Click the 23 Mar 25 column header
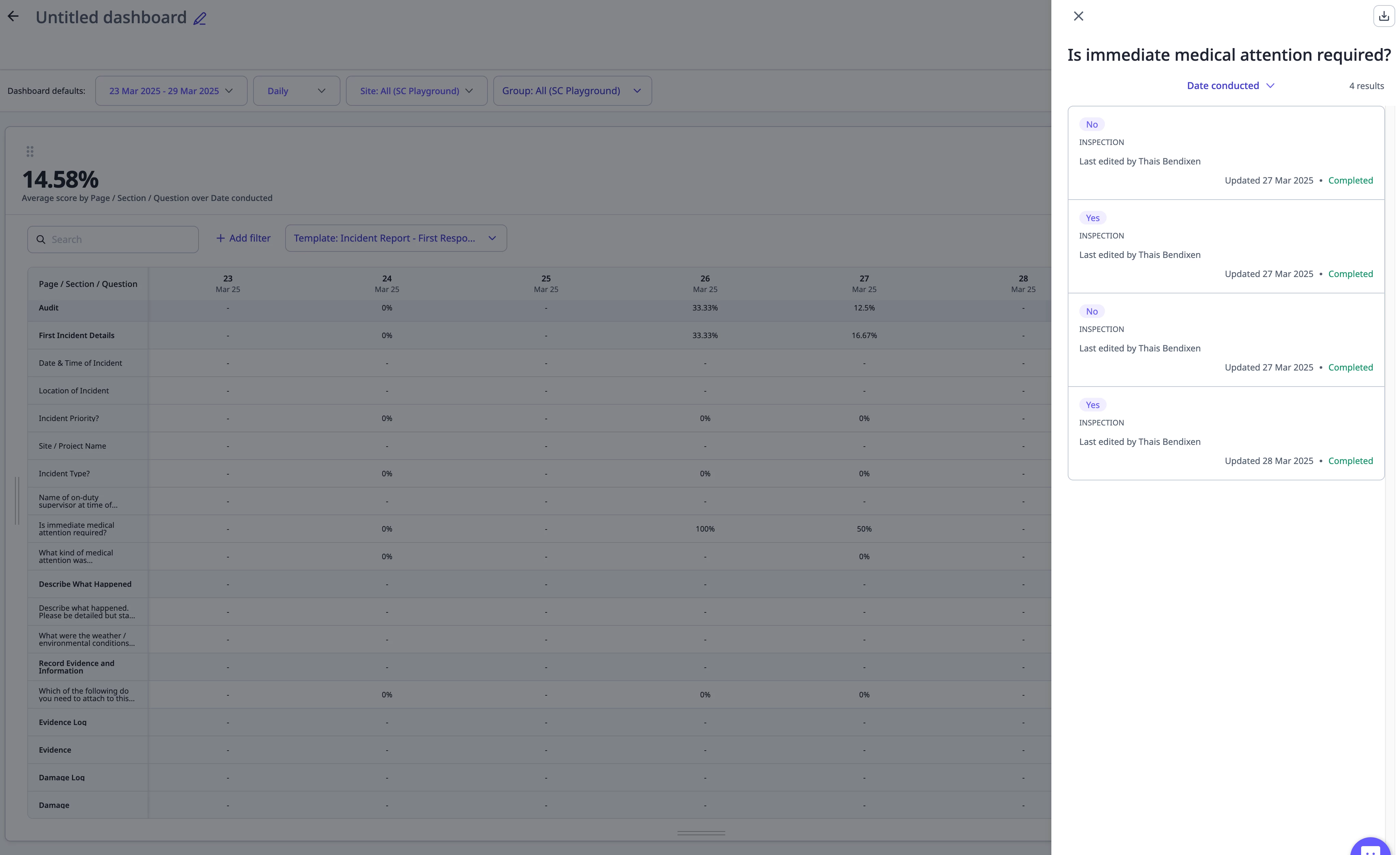Screen dimensions: 1400x855 pos(228,284)
